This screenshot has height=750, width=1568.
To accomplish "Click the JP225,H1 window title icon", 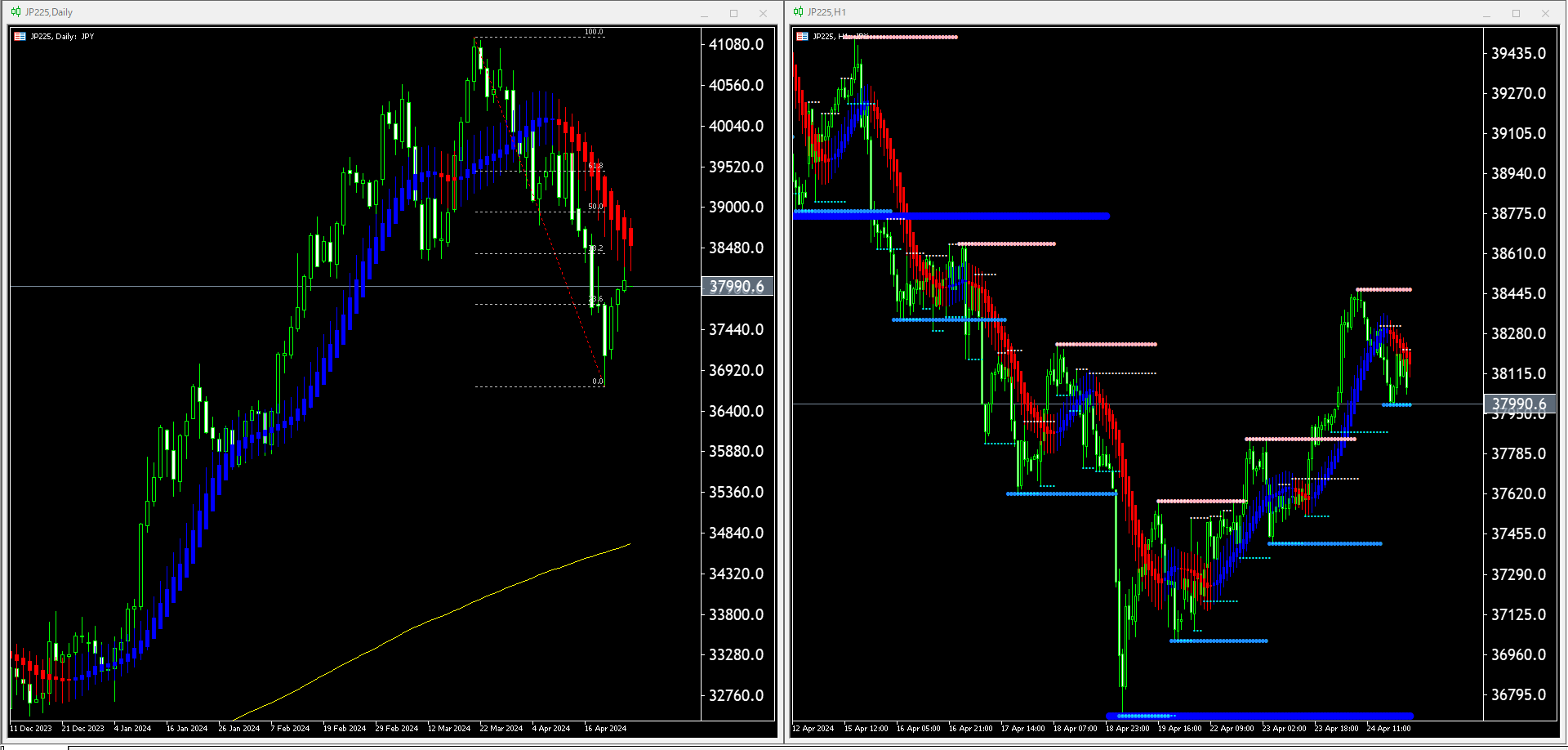I will pos(798,12).
